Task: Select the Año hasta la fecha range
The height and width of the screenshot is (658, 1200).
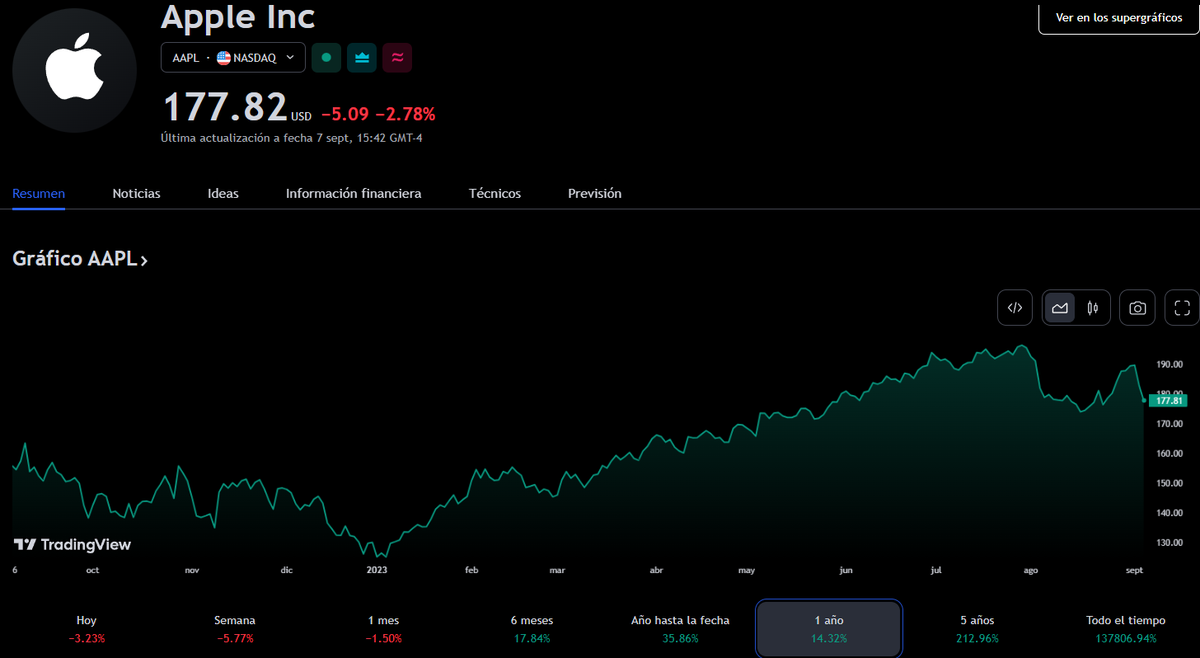Action: click(680, 629)
